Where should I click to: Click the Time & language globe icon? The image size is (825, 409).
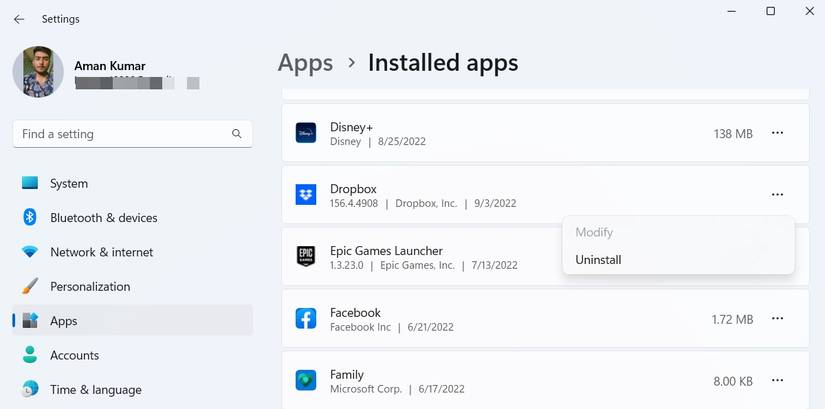click(x=30, y=388)
